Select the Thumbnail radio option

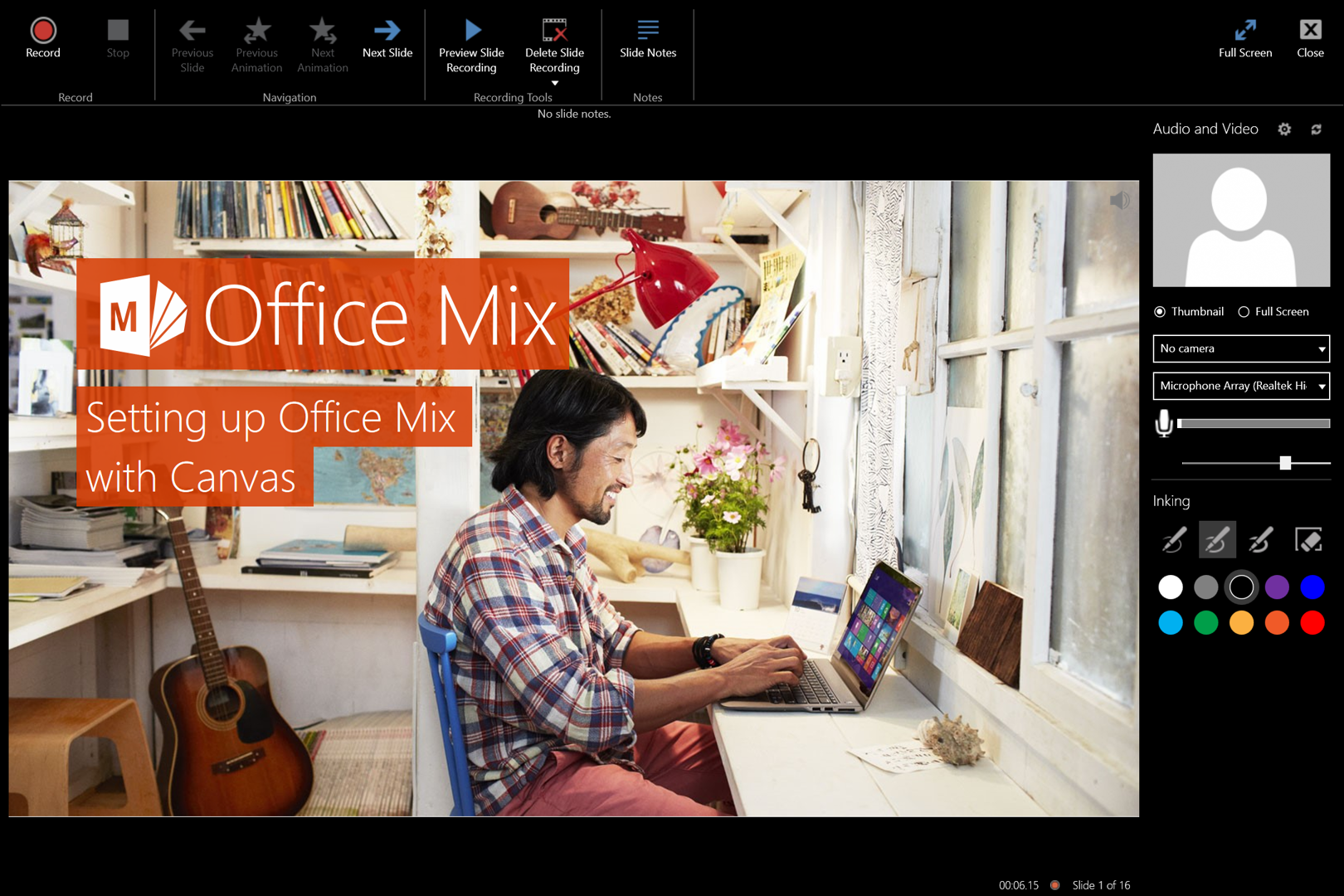[1160, 312]
